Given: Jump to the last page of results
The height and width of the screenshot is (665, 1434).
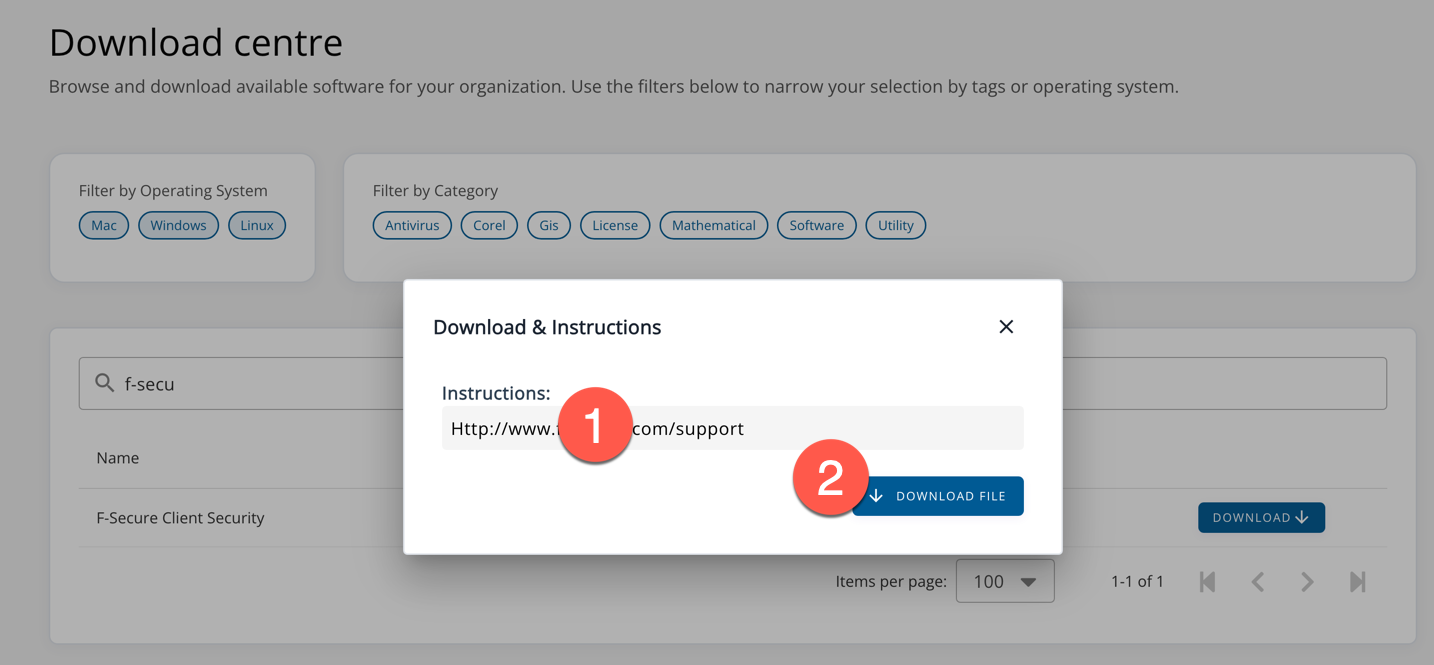Looking at the screenshot, I should pyautogui.click(x=1357, y=582).
